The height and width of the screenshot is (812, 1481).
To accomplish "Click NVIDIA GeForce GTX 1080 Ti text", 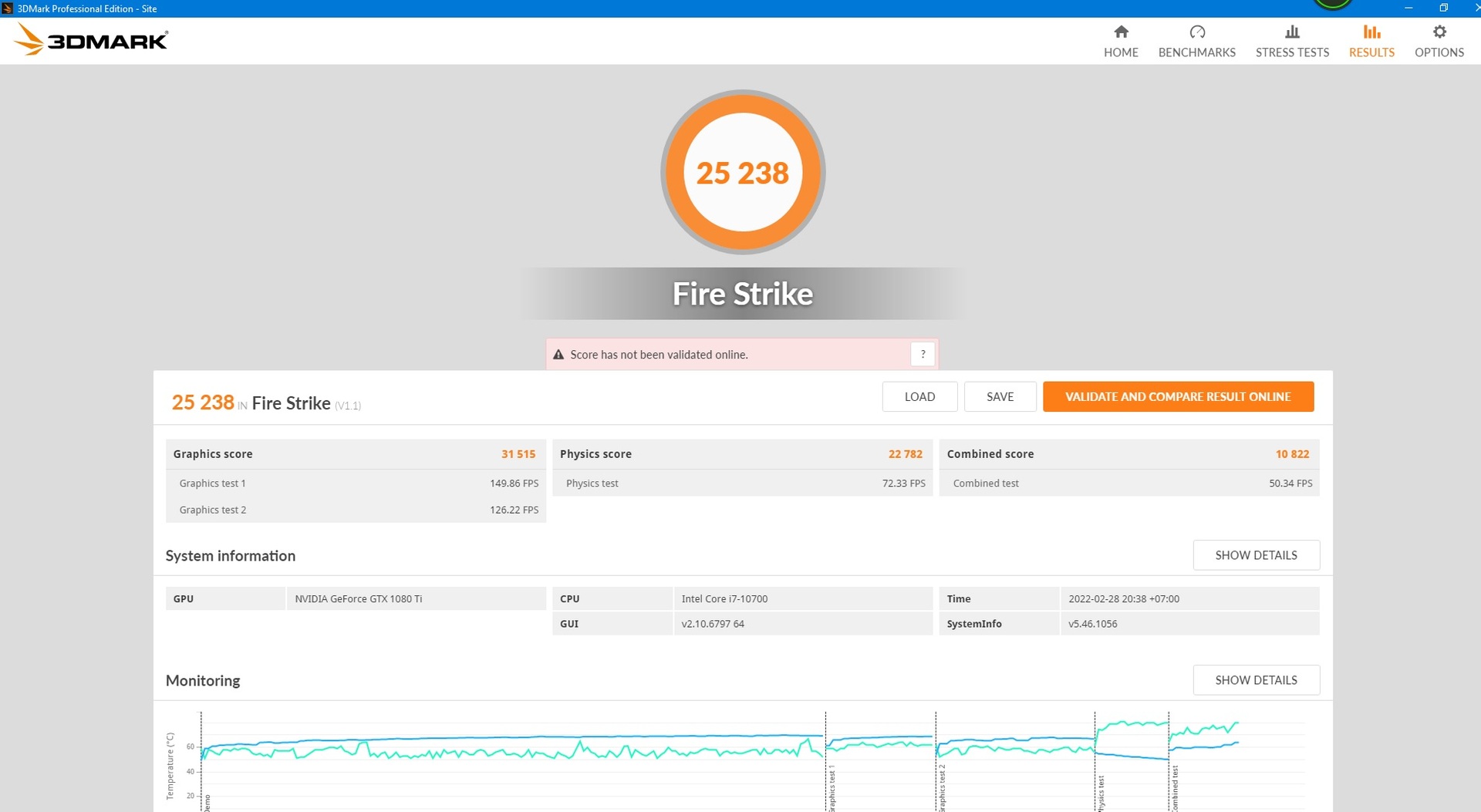I will coord(358,598).
